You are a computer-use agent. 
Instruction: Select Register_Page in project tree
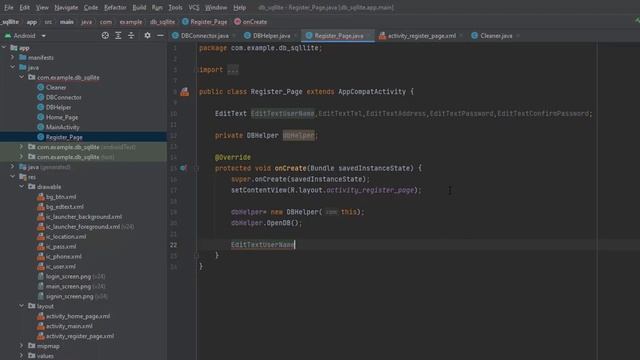pos(64,137)
